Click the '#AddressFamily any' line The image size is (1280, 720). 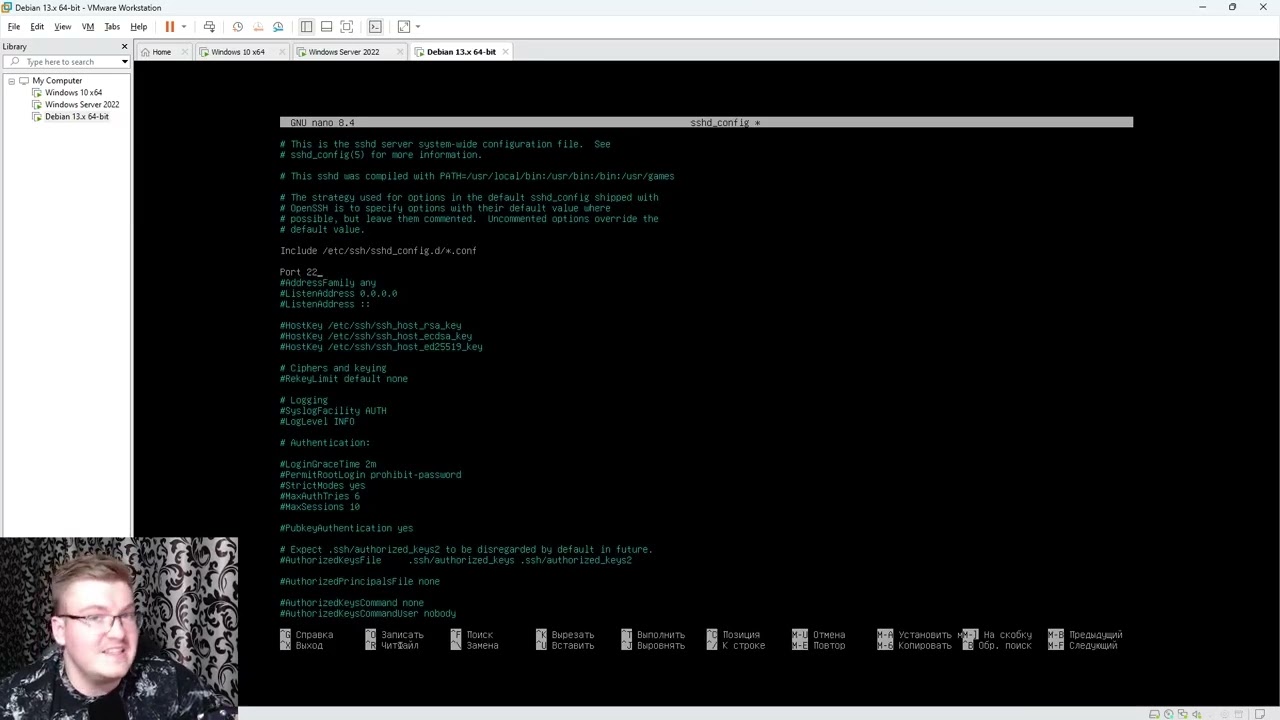click(328, 283)
